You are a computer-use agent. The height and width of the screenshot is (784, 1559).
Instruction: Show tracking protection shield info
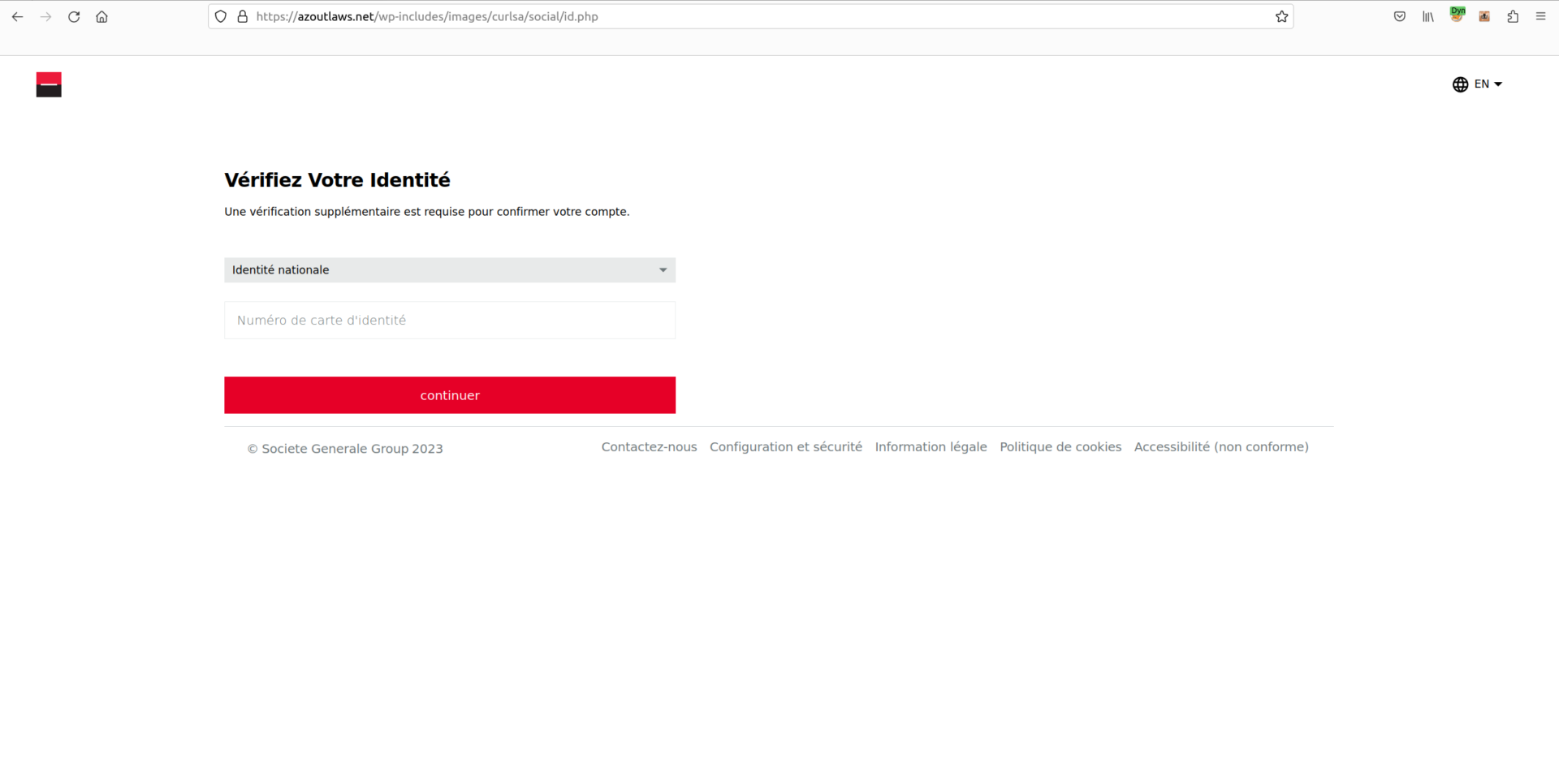coord(221,16)
